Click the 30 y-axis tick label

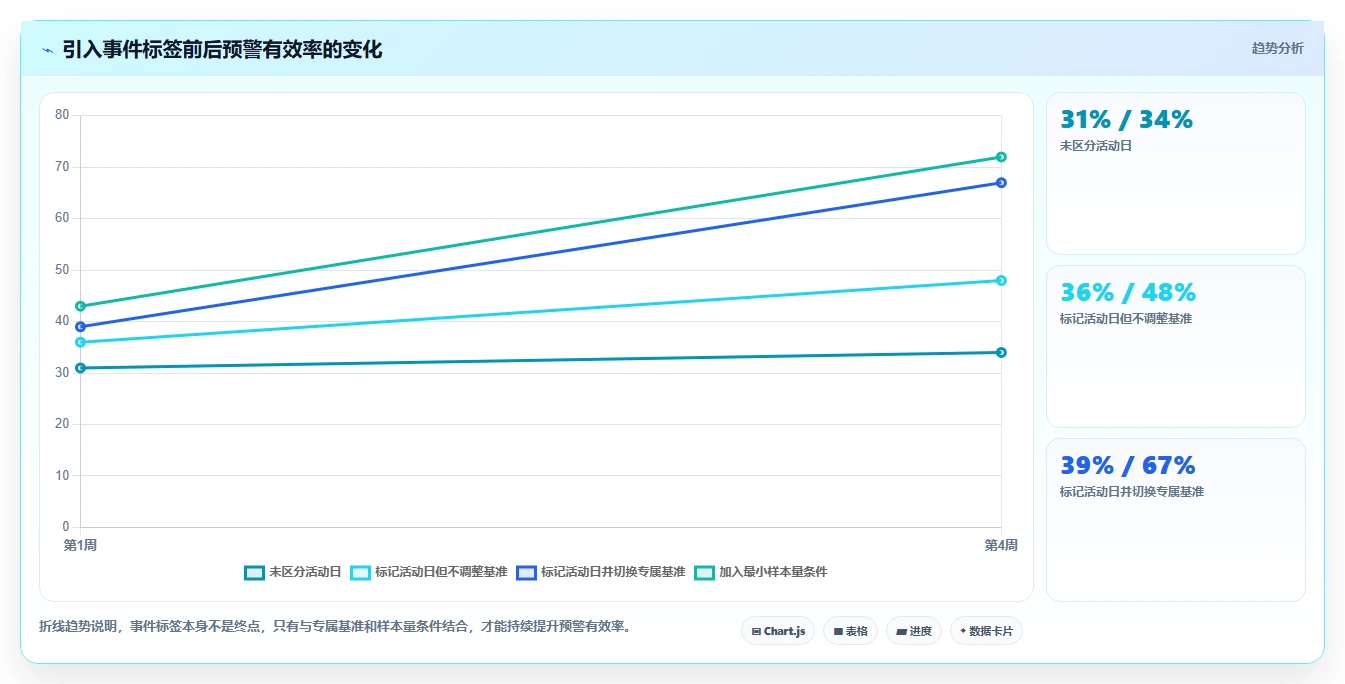[62, 372]
